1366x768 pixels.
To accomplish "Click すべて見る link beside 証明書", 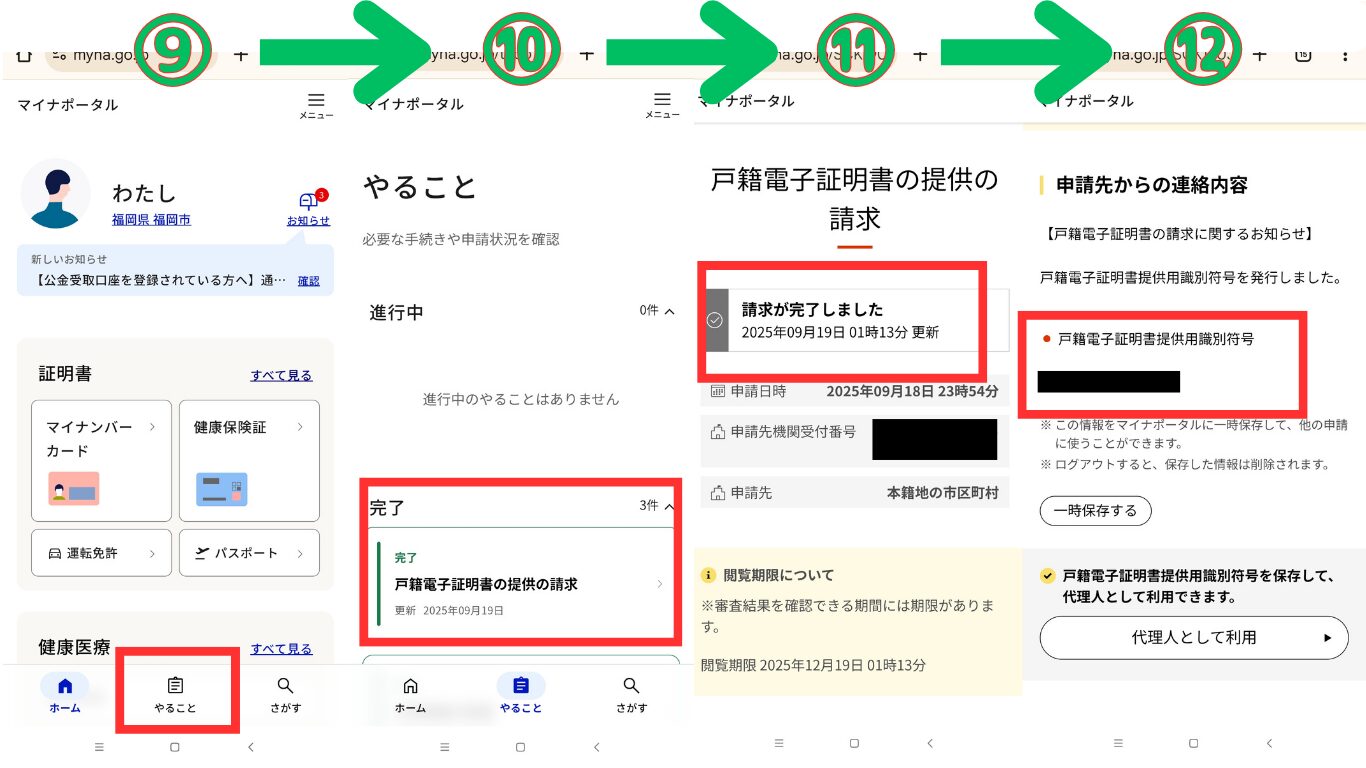I will [281, 375].
